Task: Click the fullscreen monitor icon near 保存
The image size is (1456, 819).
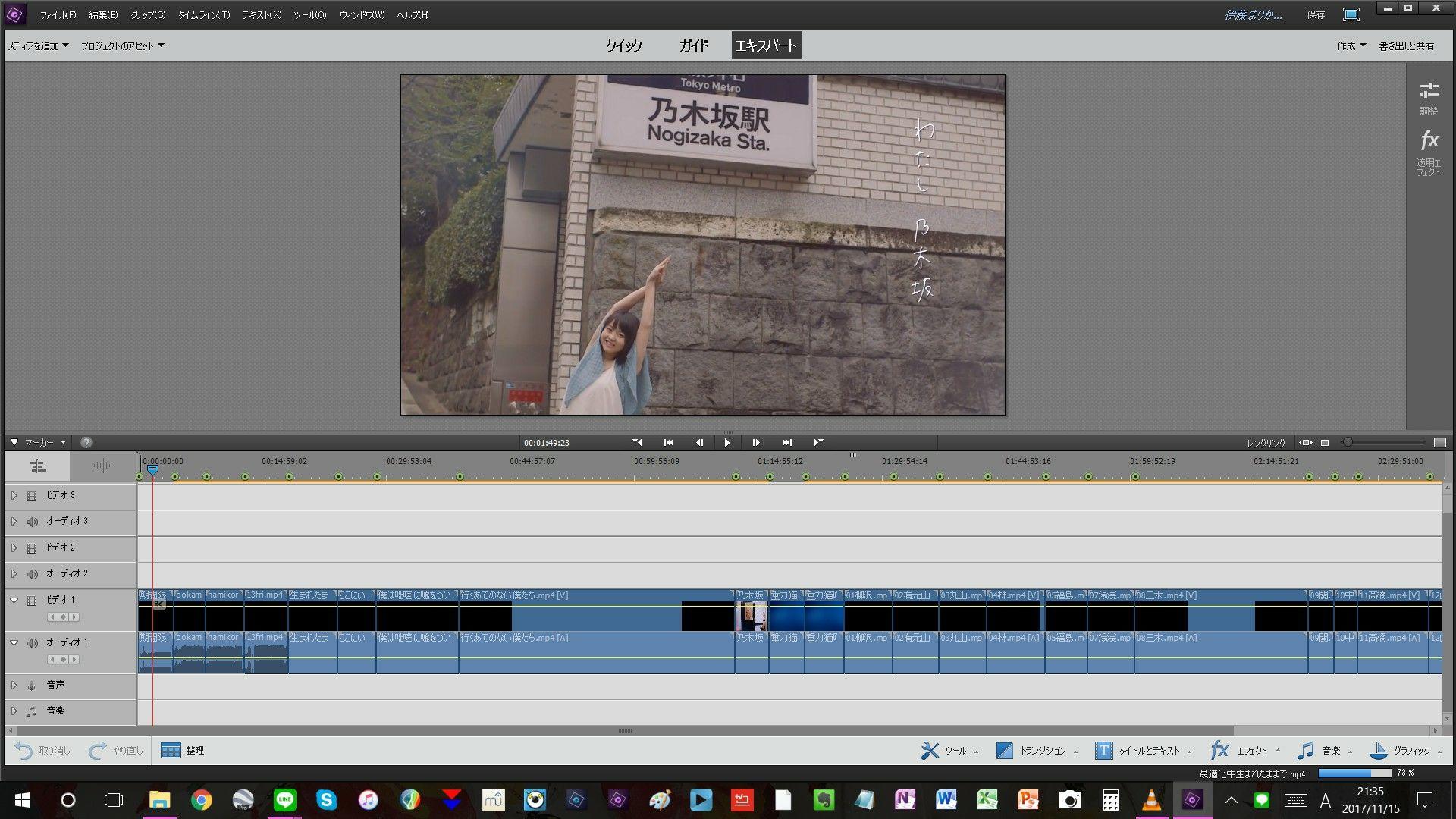Action: coord(1351,14)
